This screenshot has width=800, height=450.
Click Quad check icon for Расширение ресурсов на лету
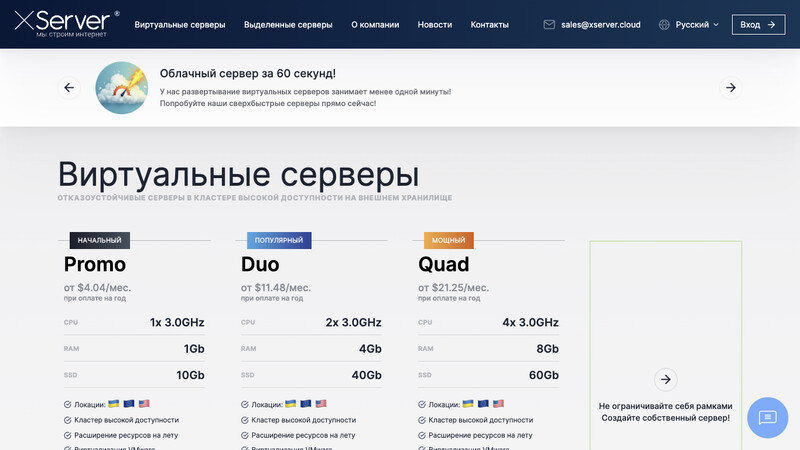pos(421,435)
